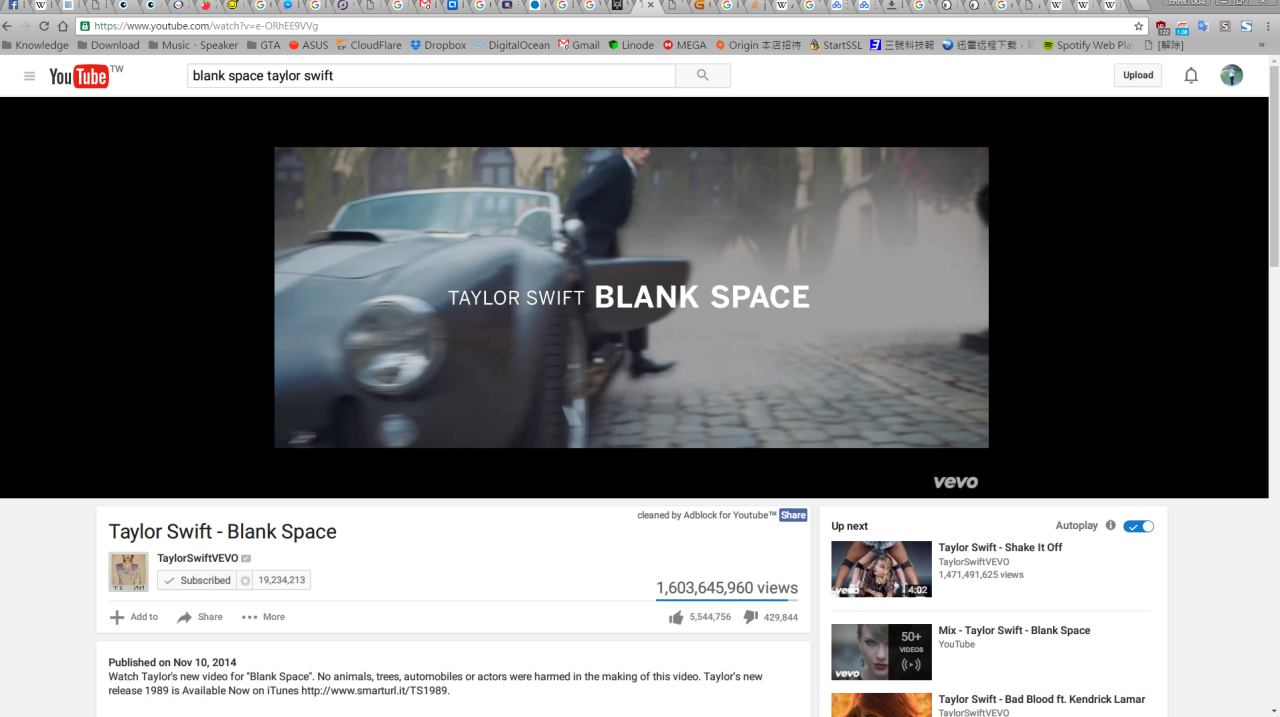Open the ASUS bookmark
The width and height of the screenshot is (1280, 717).
(x=308, y=45)
